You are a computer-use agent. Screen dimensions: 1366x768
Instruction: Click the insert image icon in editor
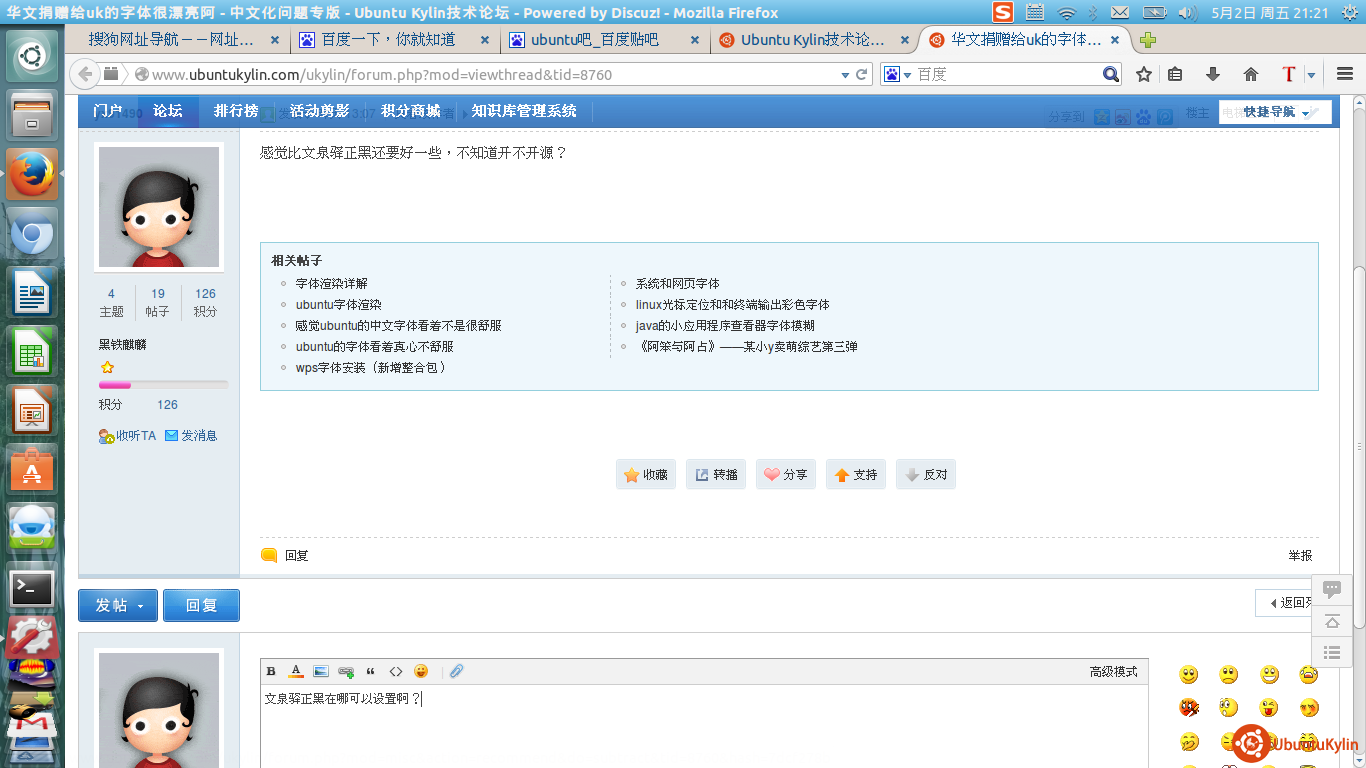(321, 671)
